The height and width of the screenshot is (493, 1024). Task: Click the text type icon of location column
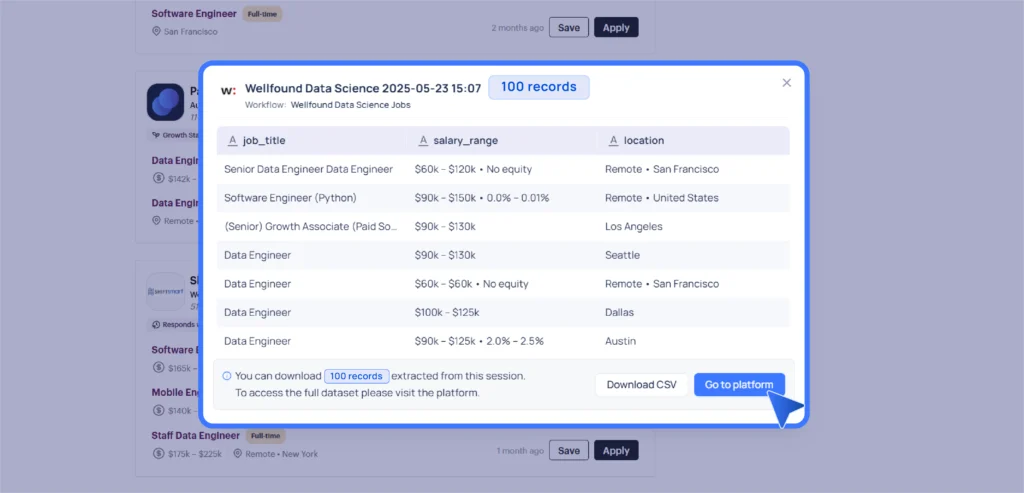[613, 140]
